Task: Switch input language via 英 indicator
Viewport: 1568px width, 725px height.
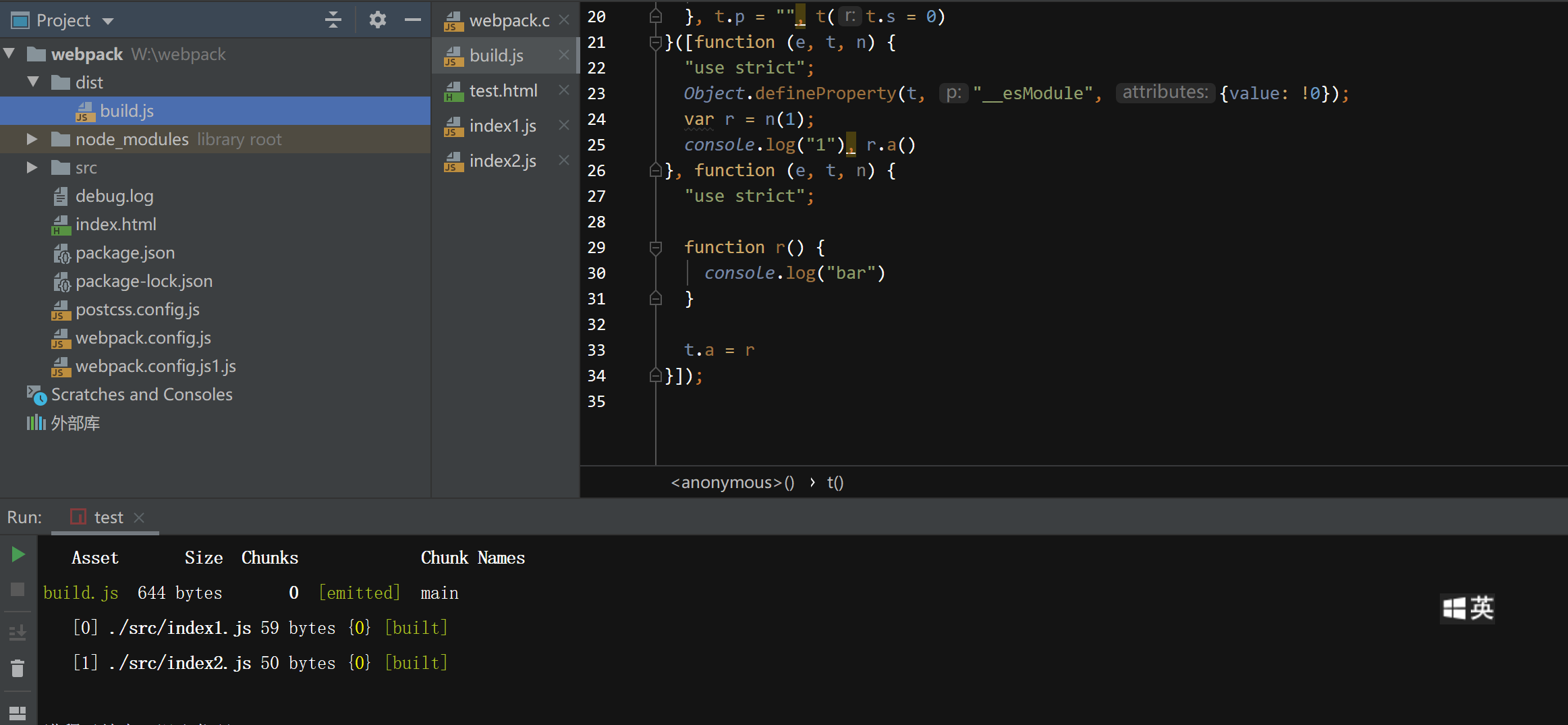Action: pos(1480,608)
